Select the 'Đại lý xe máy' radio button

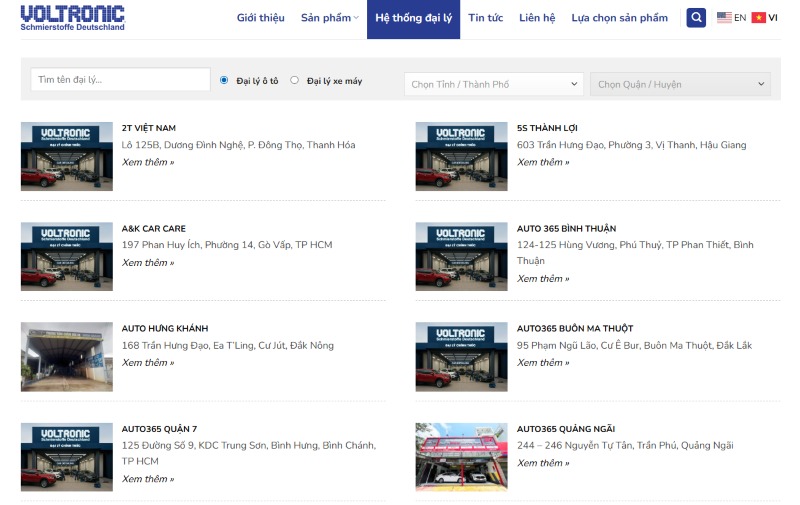click(x=294, y=80)
